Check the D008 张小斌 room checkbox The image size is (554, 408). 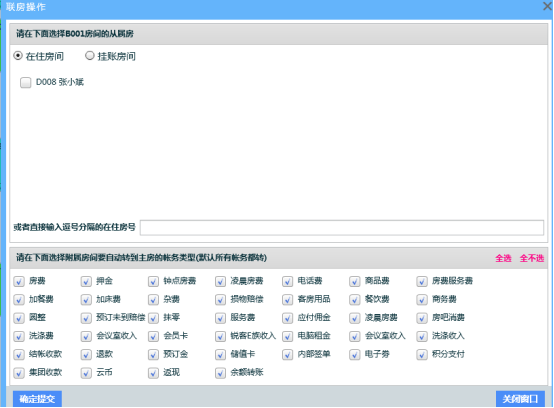(x=25, y=83)
